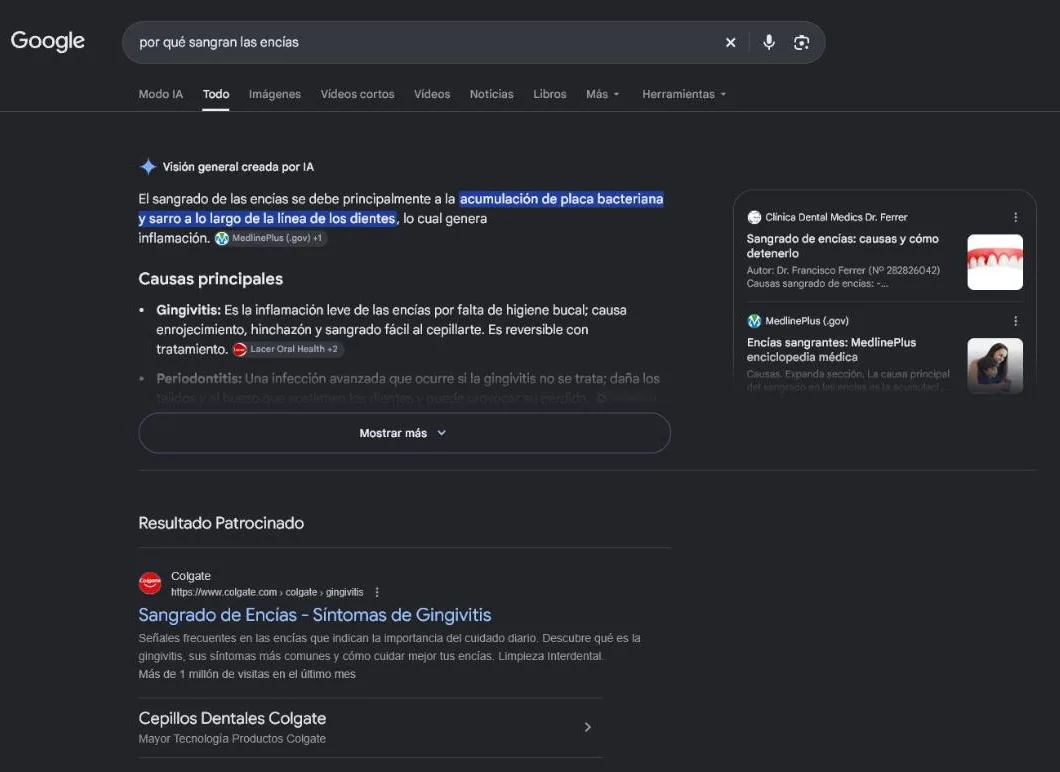Open Sangrado de Encías - Síntomas de Gingivitis link
Screen dimensions: 1060x772
tap(314, 614)
